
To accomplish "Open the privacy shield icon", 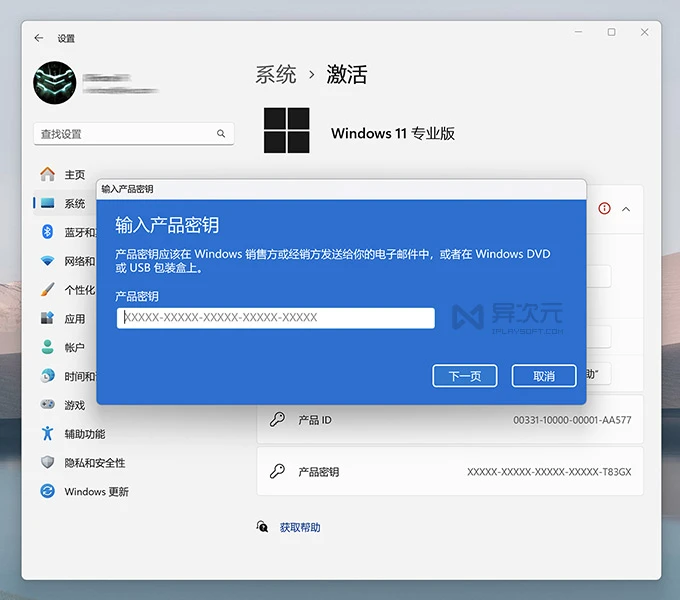I will [x=47, y=462].
